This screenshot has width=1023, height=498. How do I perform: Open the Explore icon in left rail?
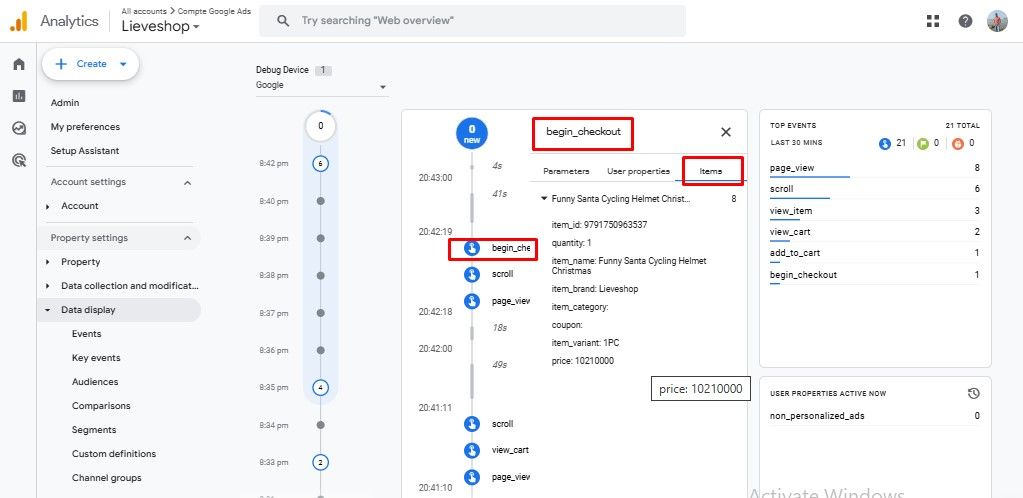[18, 128]
